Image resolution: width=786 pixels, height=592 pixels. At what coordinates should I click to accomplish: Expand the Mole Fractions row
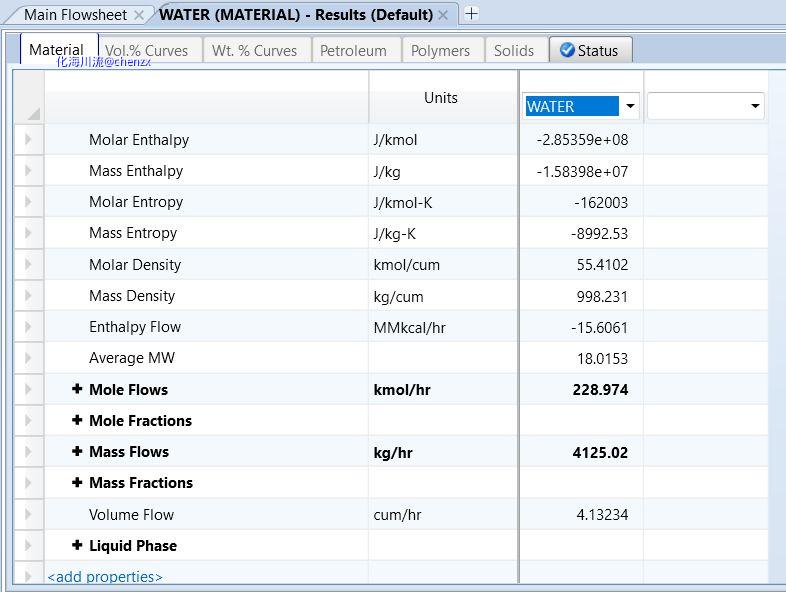(x=77, y=420)
